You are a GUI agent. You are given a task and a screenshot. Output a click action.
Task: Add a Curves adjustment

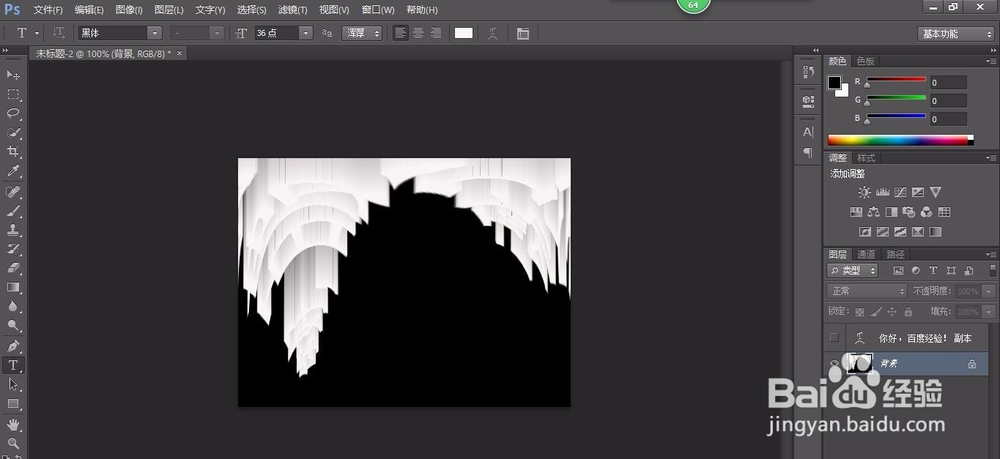click(900, 192)
